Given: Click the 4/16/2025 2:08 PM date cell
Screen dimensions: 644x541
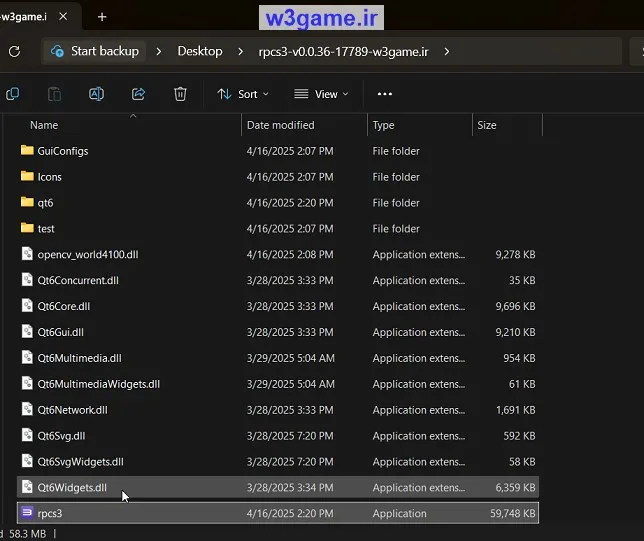Looking at the screenshot, I should click(x=290, y=255).
